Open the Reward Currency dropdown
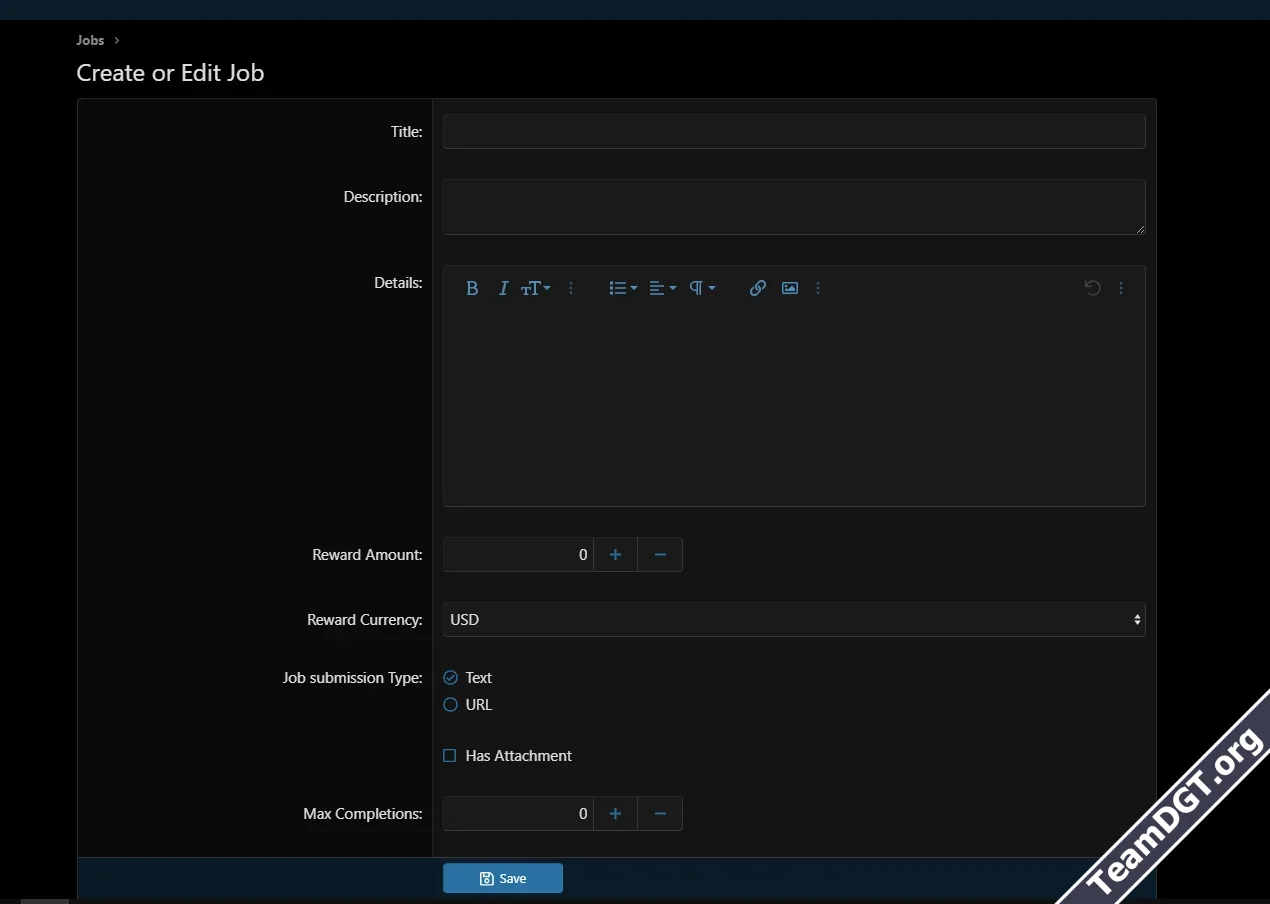Screen dimensions: 1270x904 coord(794,620)
